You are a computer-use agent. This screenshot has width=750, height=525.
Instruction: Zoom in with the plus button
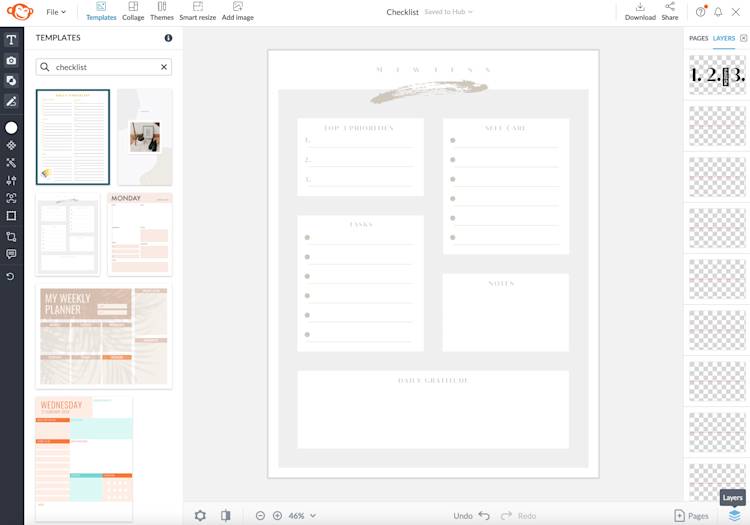point(277,515)
